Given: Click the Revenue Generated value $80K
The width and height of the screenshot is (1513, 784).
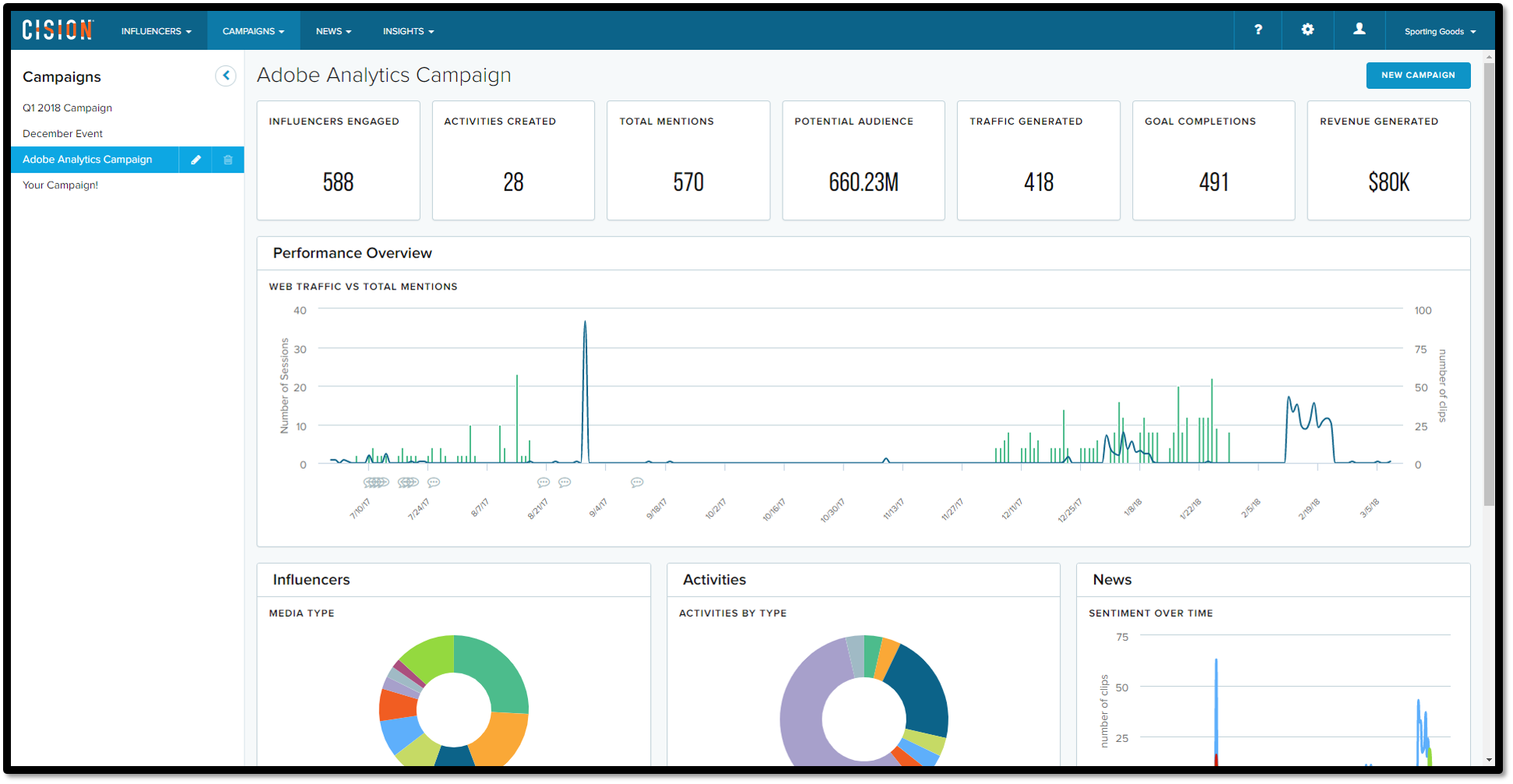Looking at the screenshot, I should pyautogui.click(x=1389, y=182).
